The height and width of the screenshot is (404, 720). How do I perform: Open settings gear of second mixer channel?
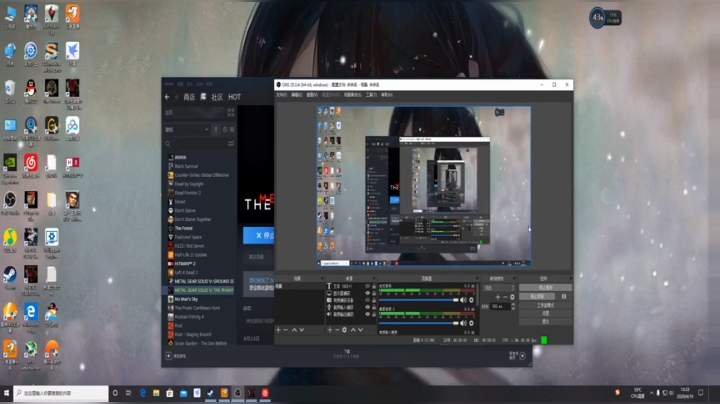[x=471, y=323]
